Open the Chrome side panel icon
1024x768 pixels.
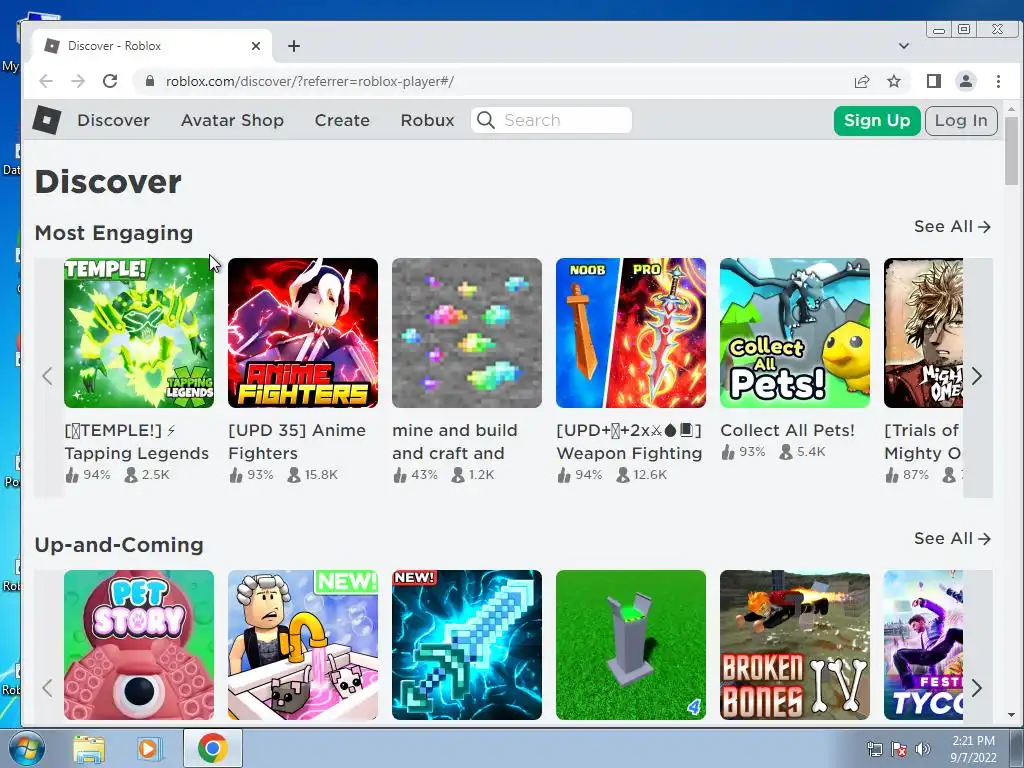(x=934, y=81)
